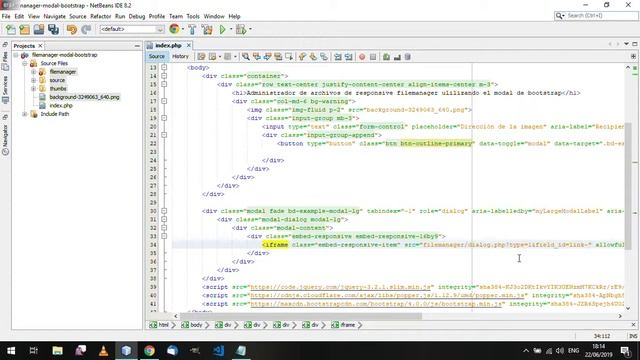Click editor Find Selection magnifier icon
The width and height of the screenshot is (640, 360).
point(246,57)
